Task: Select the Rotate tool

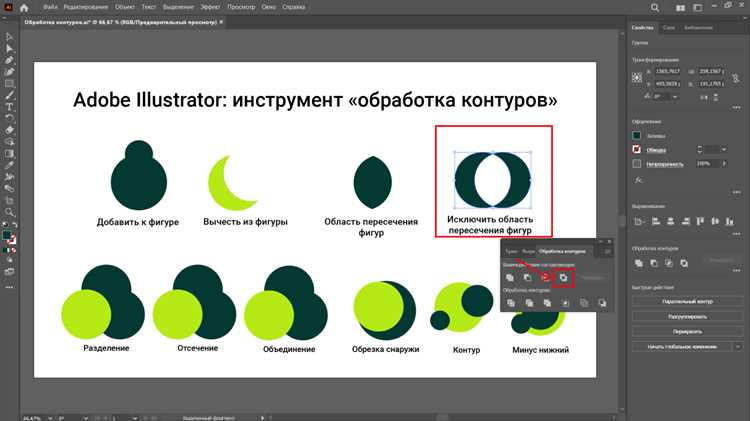Action: (x=9, y=118)
